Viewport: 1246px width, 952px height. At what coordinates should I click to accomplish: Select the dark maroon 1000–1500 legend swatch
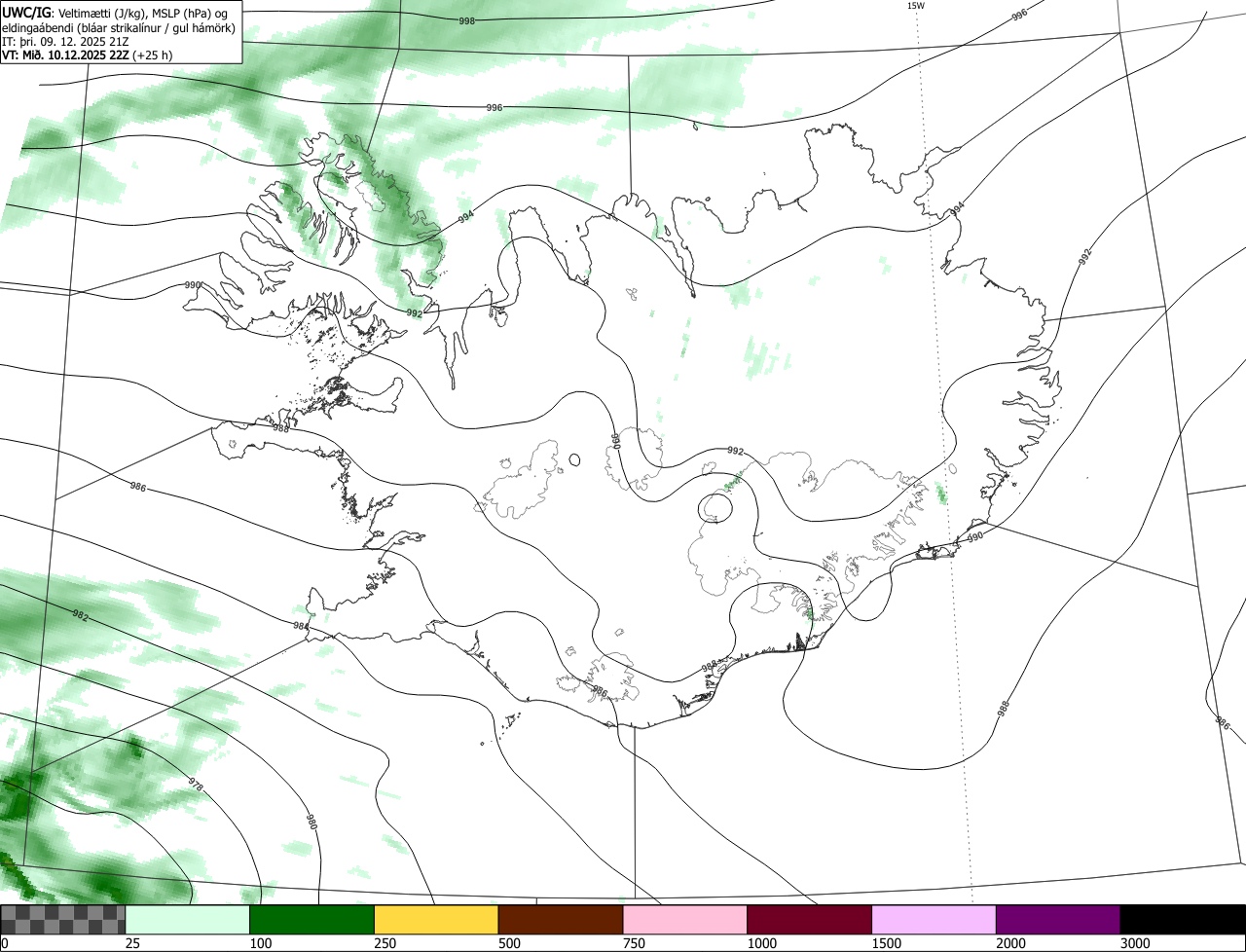click(810, 919)
